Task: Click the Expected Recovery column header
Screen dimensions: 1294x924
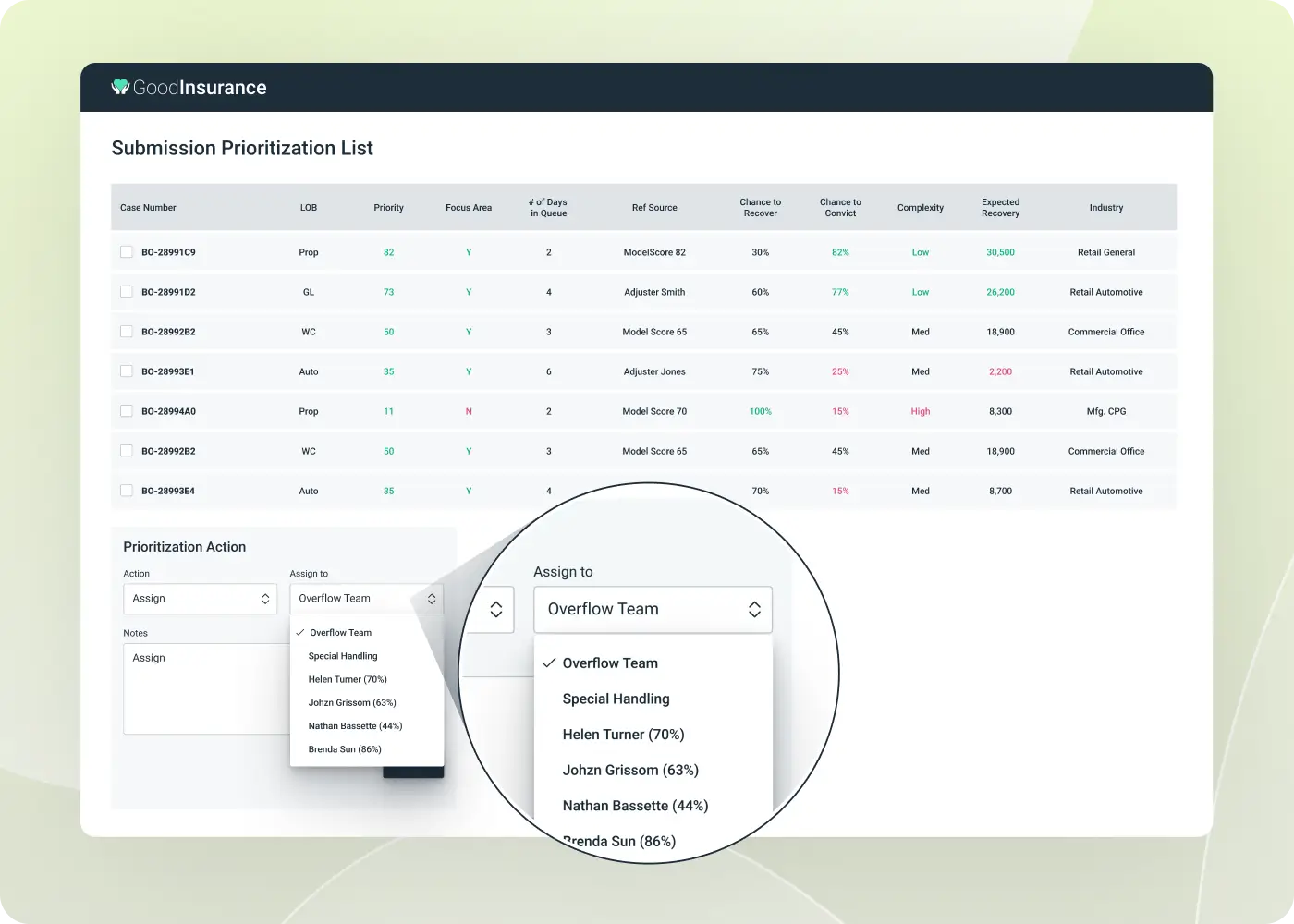Action: click(x=1000, y=208)
